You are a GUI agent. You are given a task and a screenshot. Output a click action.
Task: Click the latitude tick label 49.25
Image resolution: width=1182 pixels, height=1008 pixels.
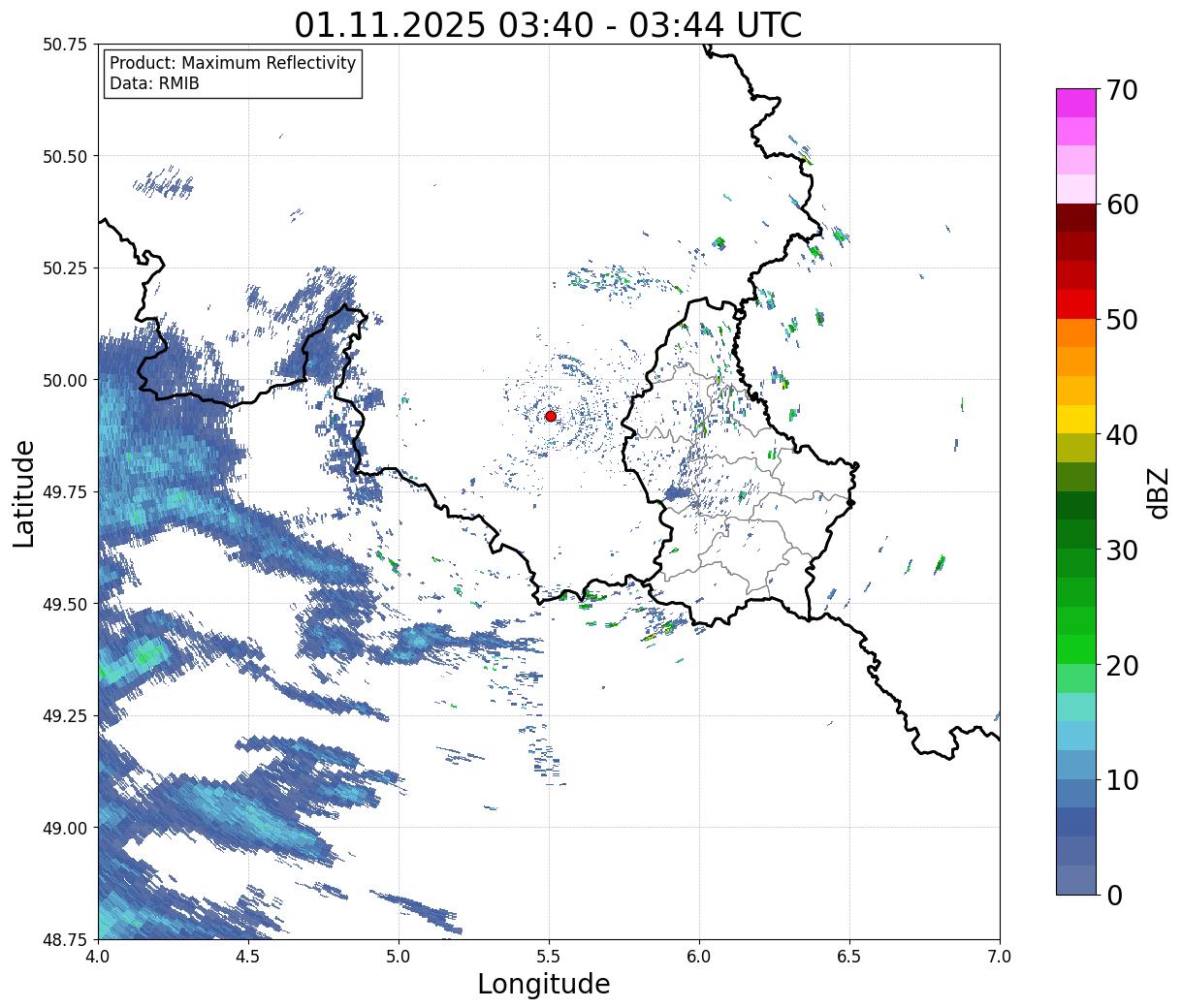(64, 716)
